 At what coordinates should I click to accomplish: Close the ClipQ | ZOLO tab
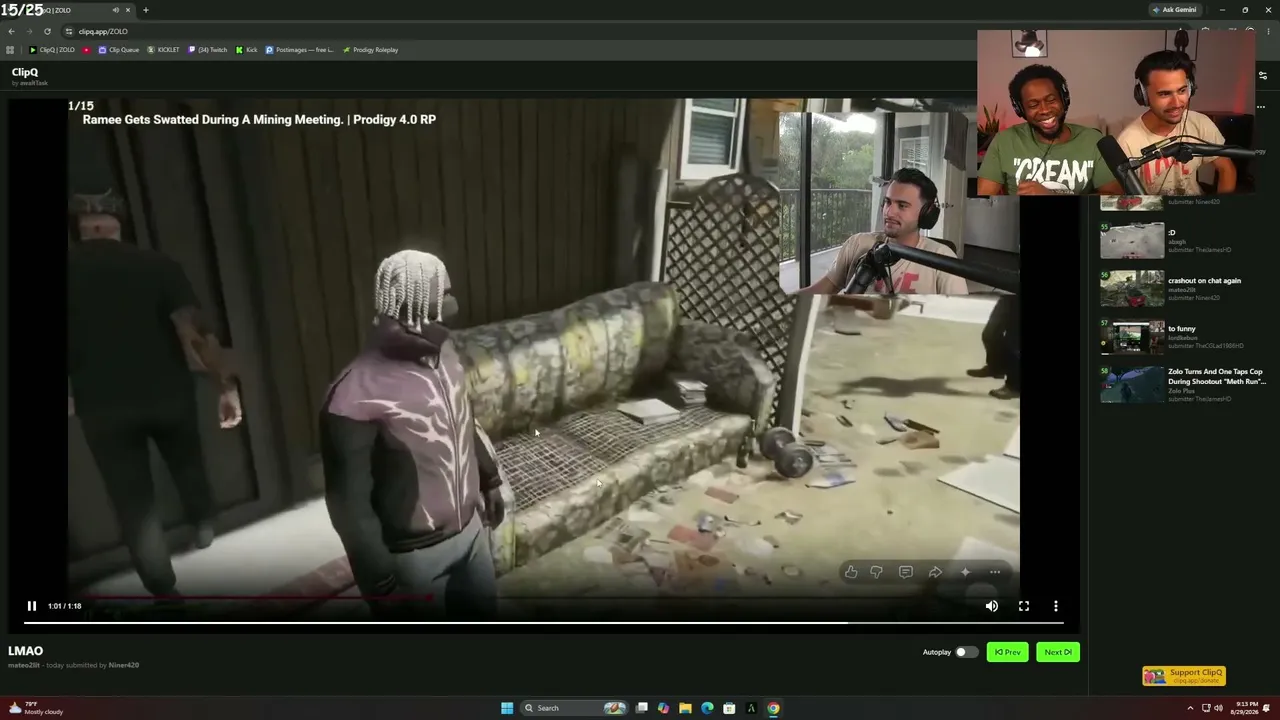tap(128, 10)
